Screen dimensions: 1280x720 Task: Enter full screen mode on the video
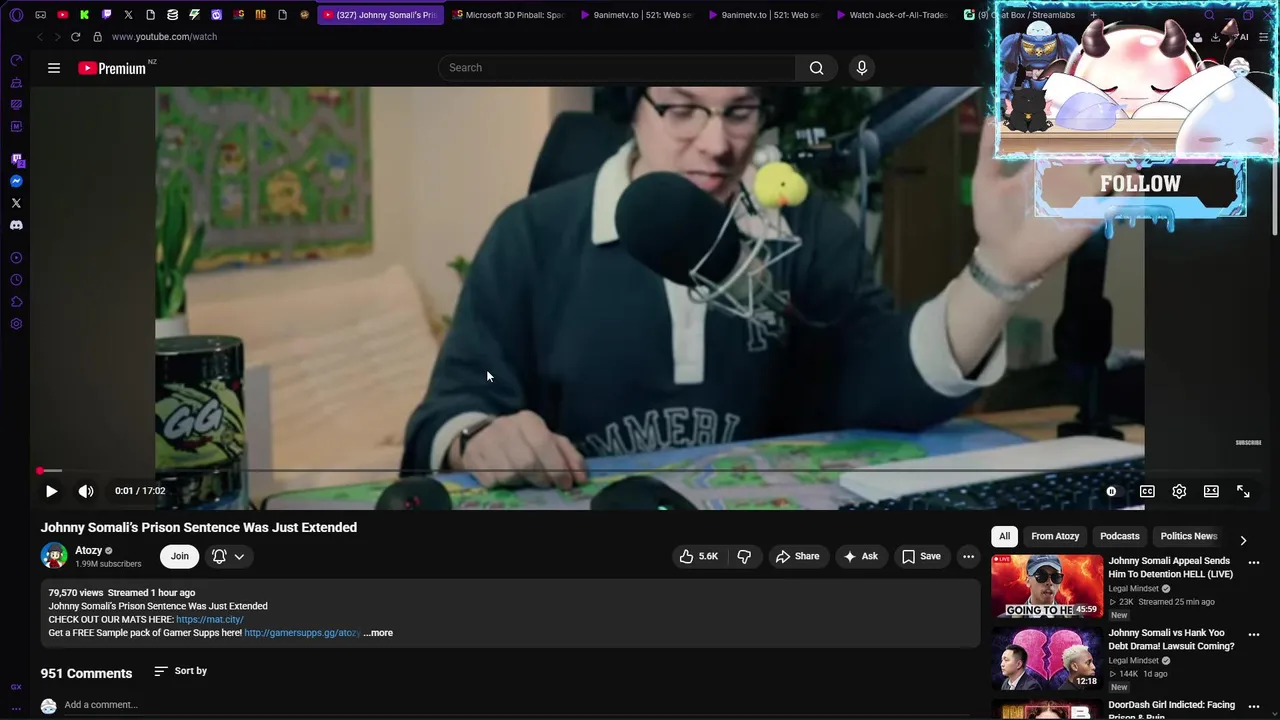pos(1243,491)
